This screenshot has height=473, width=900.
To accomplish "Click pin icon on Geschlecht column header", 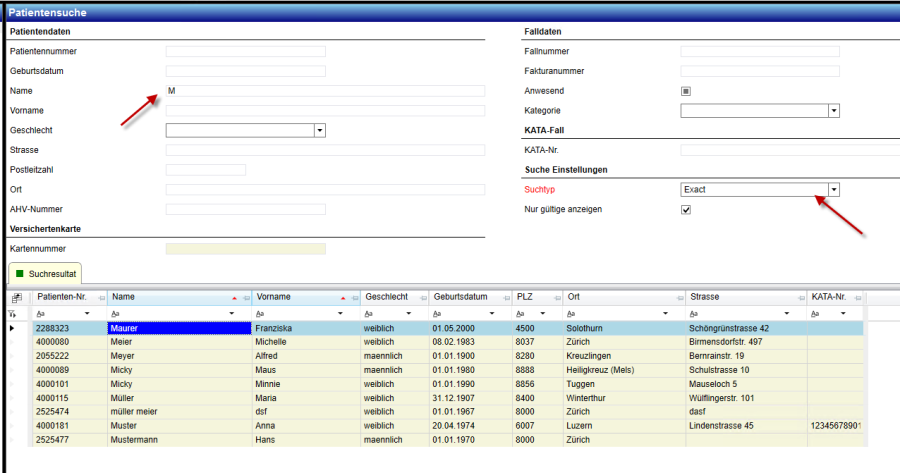I will click(x=422, y=297).
